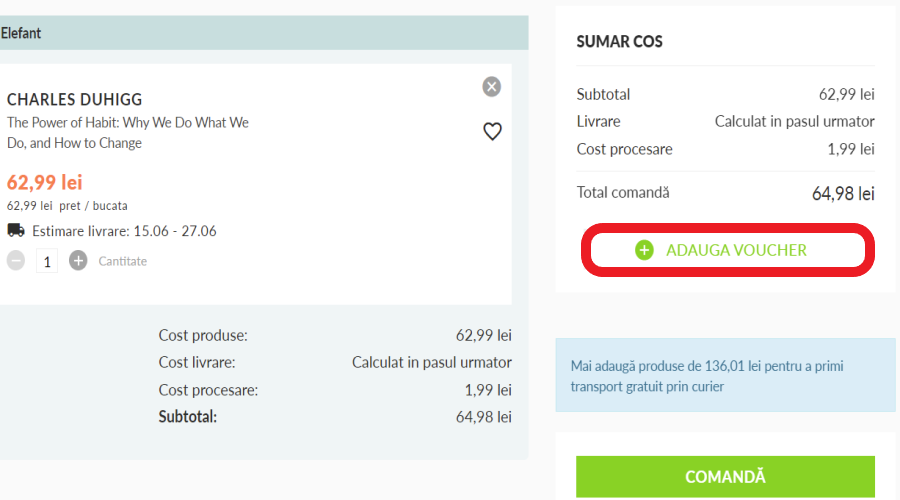Open the CHARLES DUHIGG author link
The image size is (900, 500).
pyautogui.click(x=74, y=100)
